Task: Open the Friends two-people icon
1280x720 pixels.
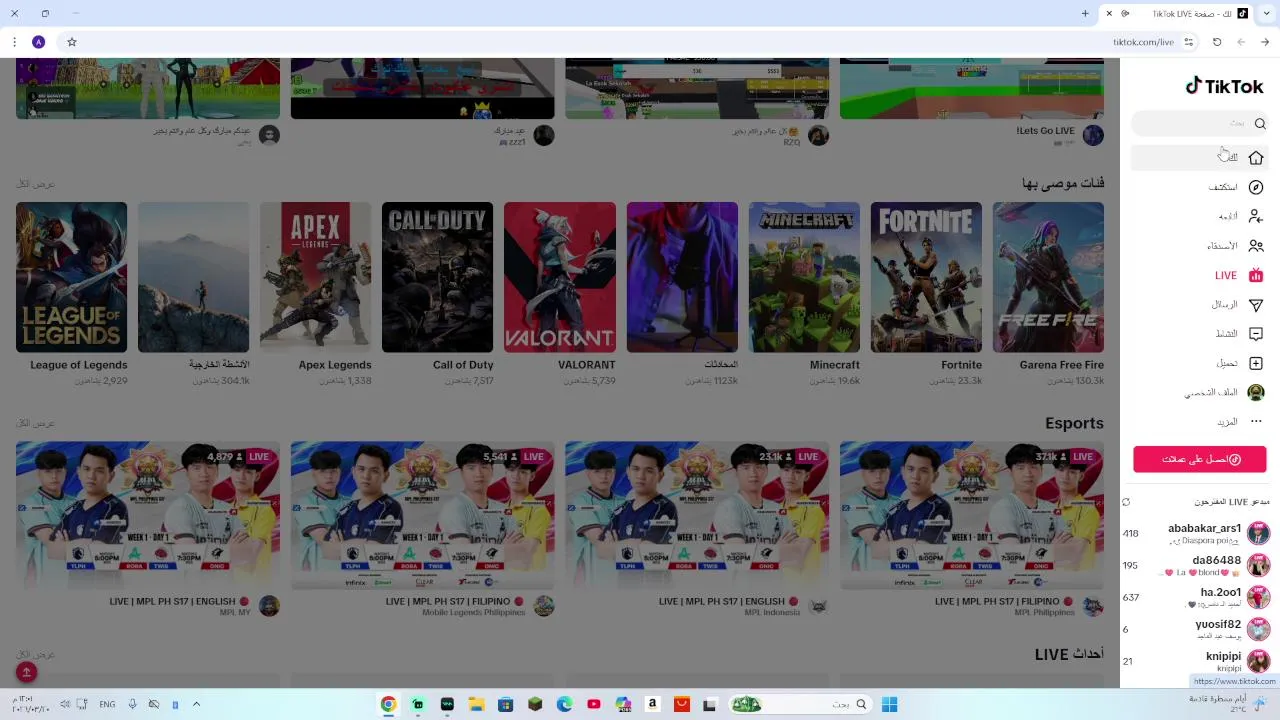Action: 1256,246
